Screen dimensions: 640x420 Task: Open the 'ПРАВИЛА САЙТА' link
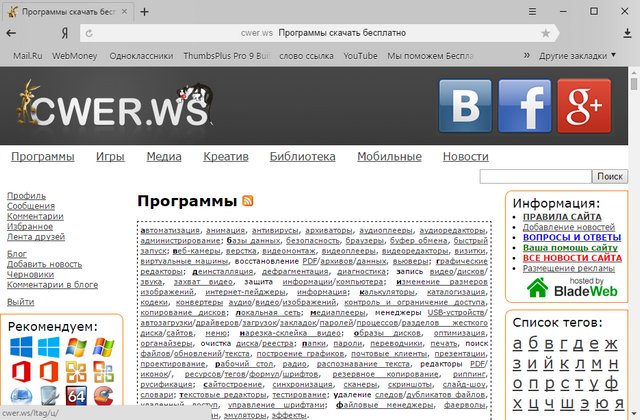coord(562,216)
